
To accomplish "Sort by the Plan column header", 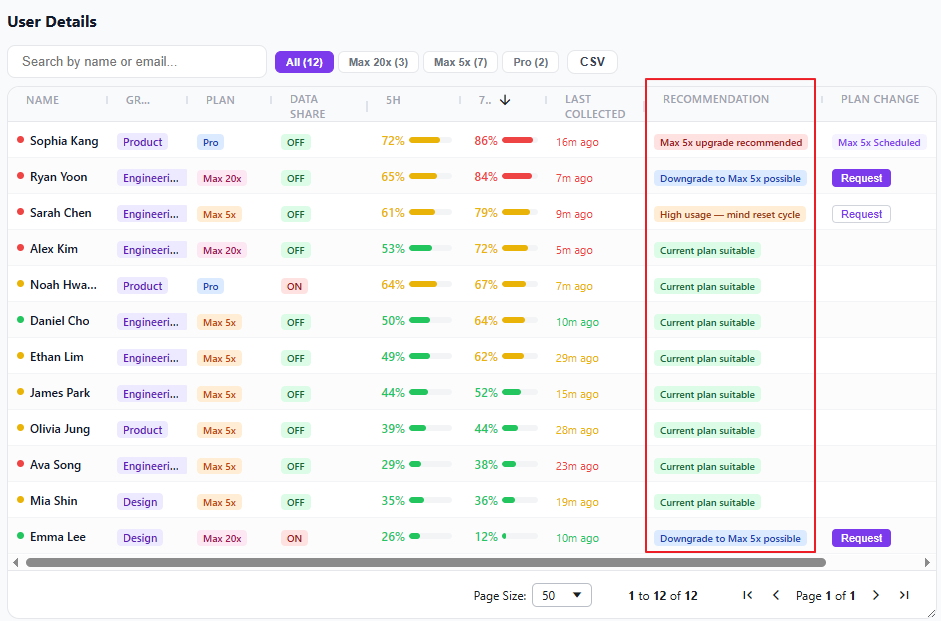I will [x=220, y=100].
